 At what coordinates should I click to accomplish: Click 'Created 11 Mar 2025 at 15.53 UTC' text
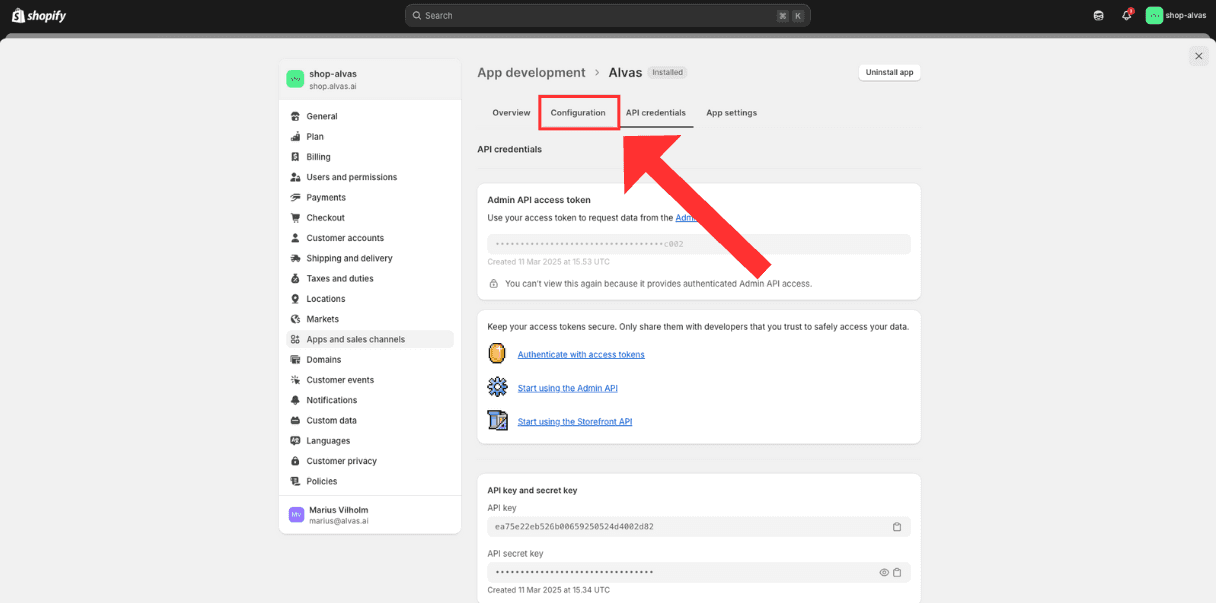point(548,262)
